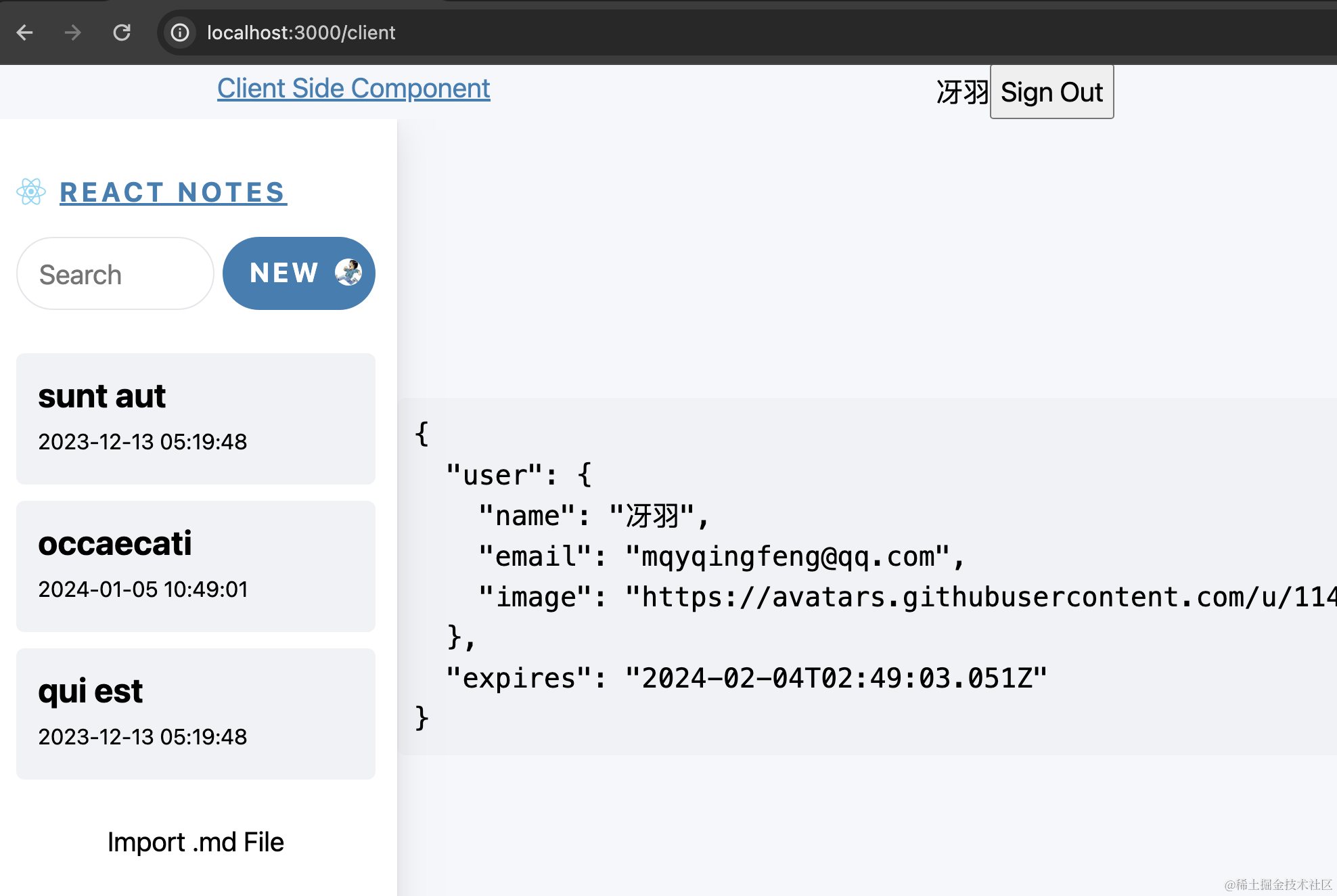
Task: Click the email line in JSON output
Action: (x=721, y=557)
